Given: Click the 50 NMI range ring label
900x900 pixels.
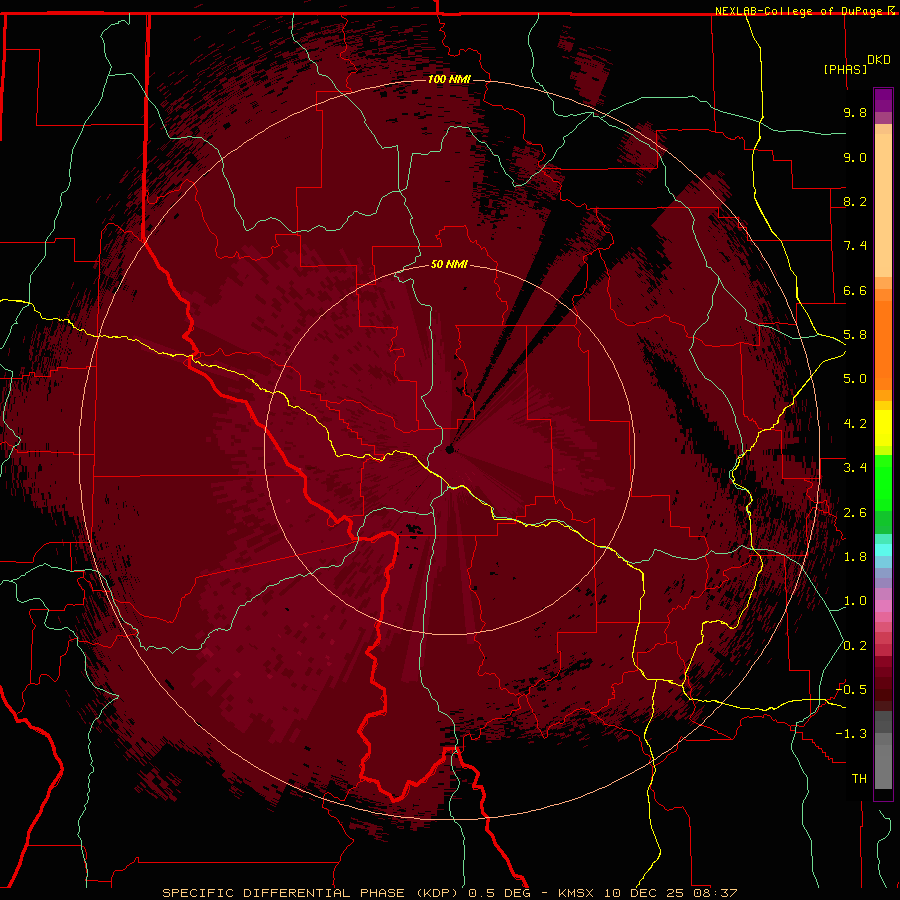Looking at the screenshot, I should [x=449, y=264].
